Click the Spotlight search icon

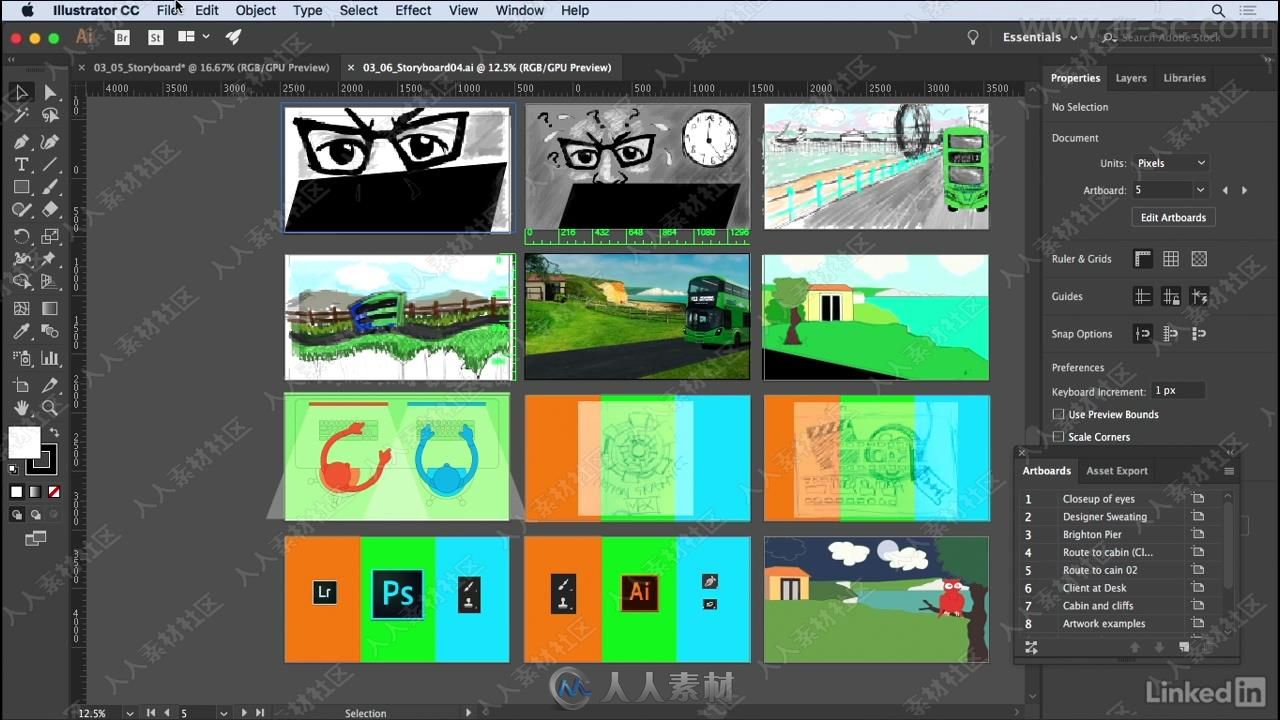point(1218,10)
